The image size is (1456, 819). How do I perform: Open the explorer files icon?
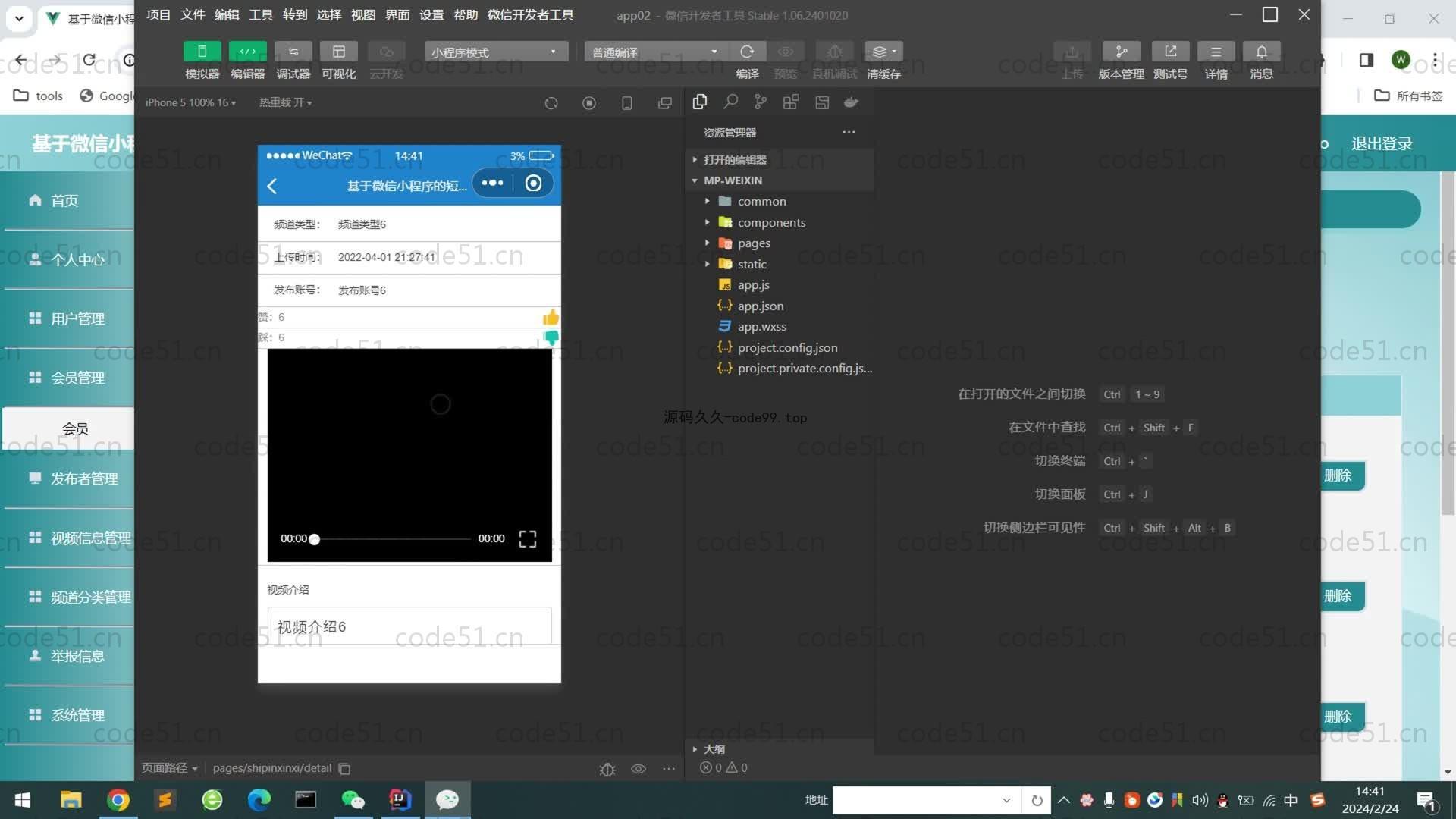pyautogui.click(x=700, y=102)
